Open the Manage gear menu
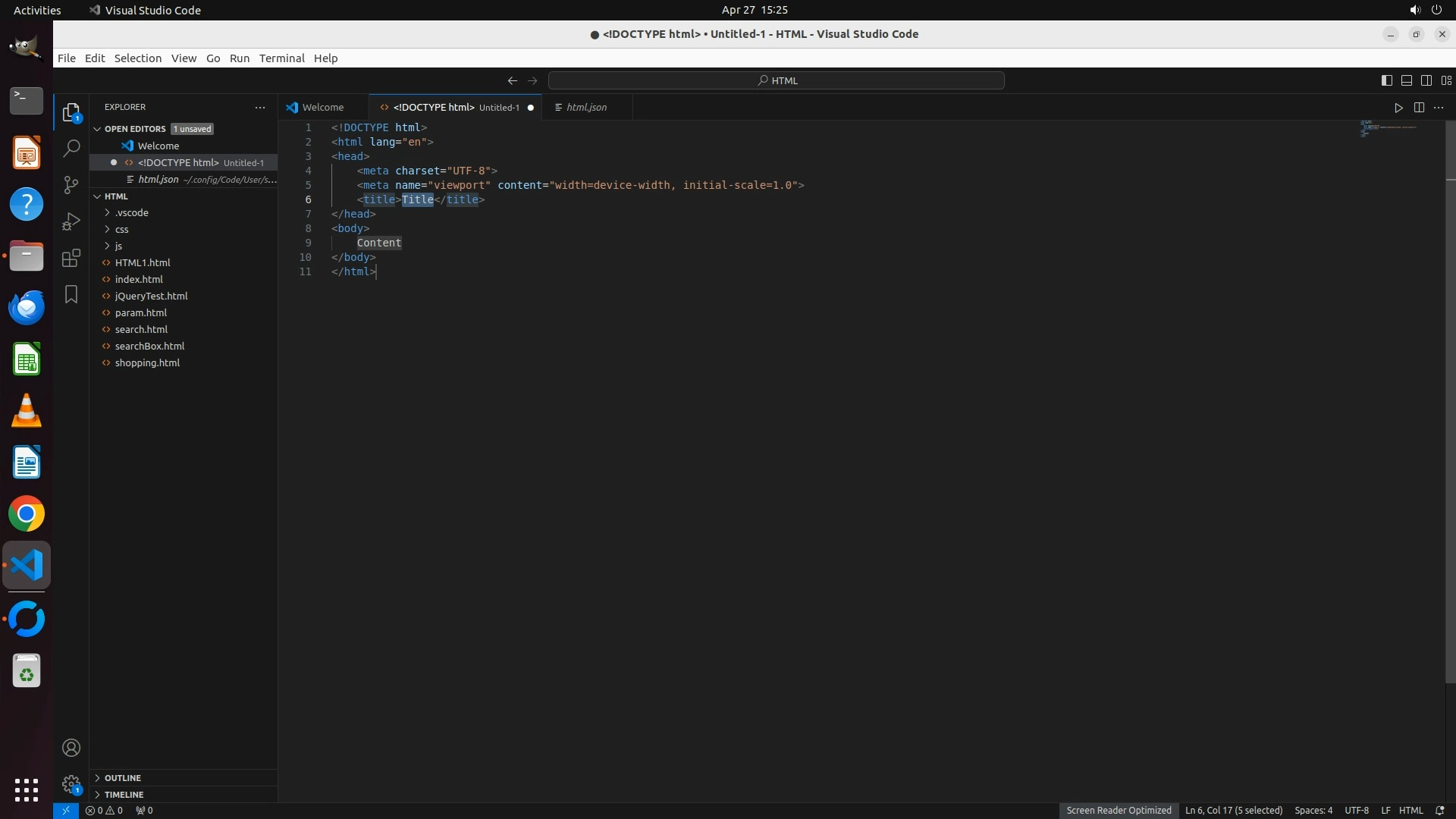The image size is (1456, 819). coord(71,784)
